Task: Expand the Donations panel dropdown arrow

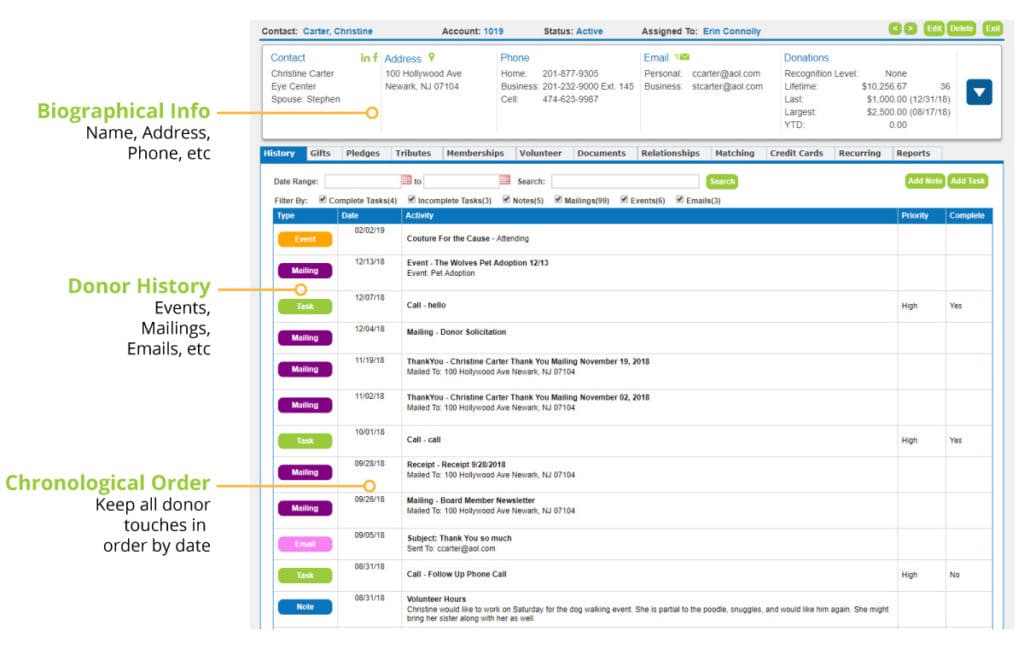Action: (x=979, y=90)
